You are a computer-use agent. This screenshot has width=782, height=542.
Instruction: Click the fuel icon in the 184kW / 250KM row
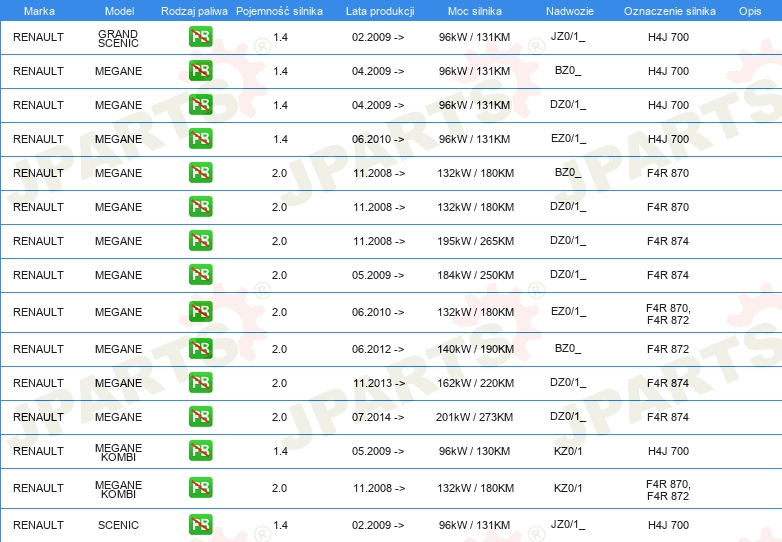tap(200, 274)
